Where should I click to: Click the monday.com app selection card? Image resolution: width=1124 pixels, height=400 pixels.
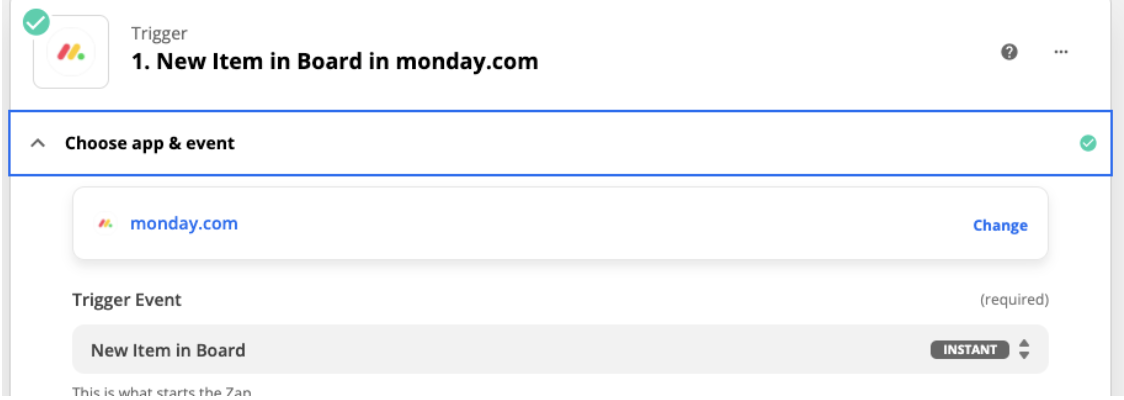pyautogui.click(x=561, y=224)
